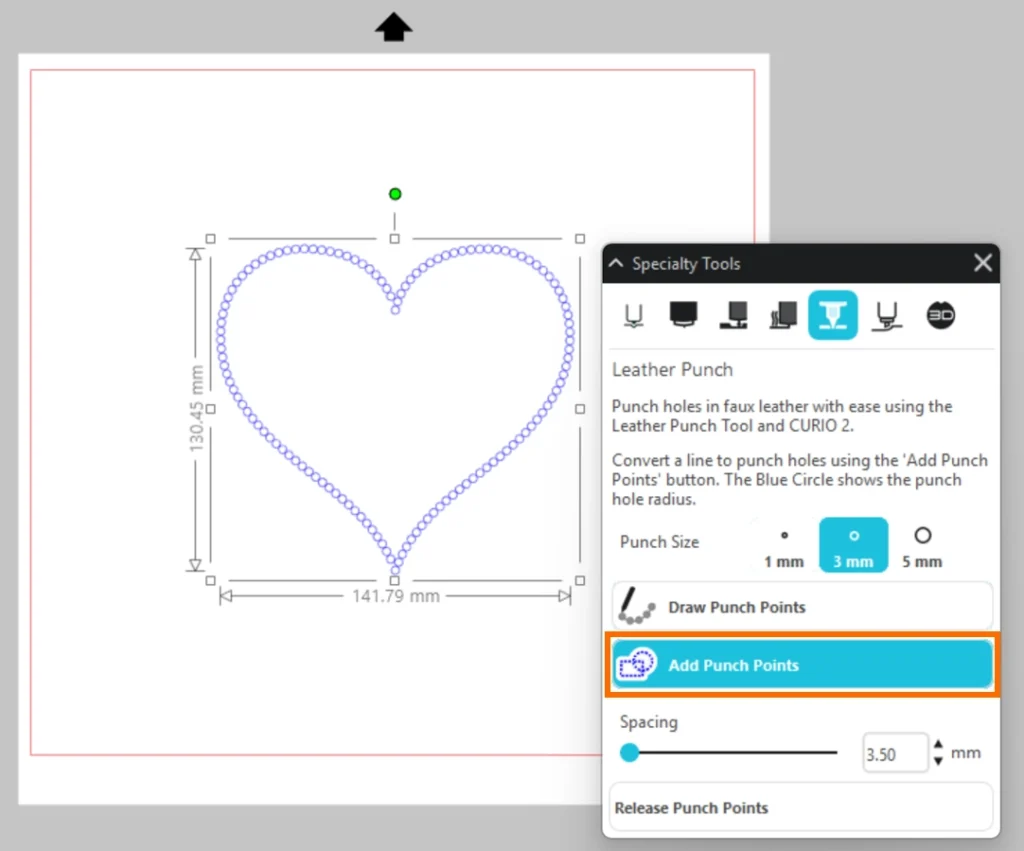Select the first pointed-tip tool icon in Specialty Tools

633,316
